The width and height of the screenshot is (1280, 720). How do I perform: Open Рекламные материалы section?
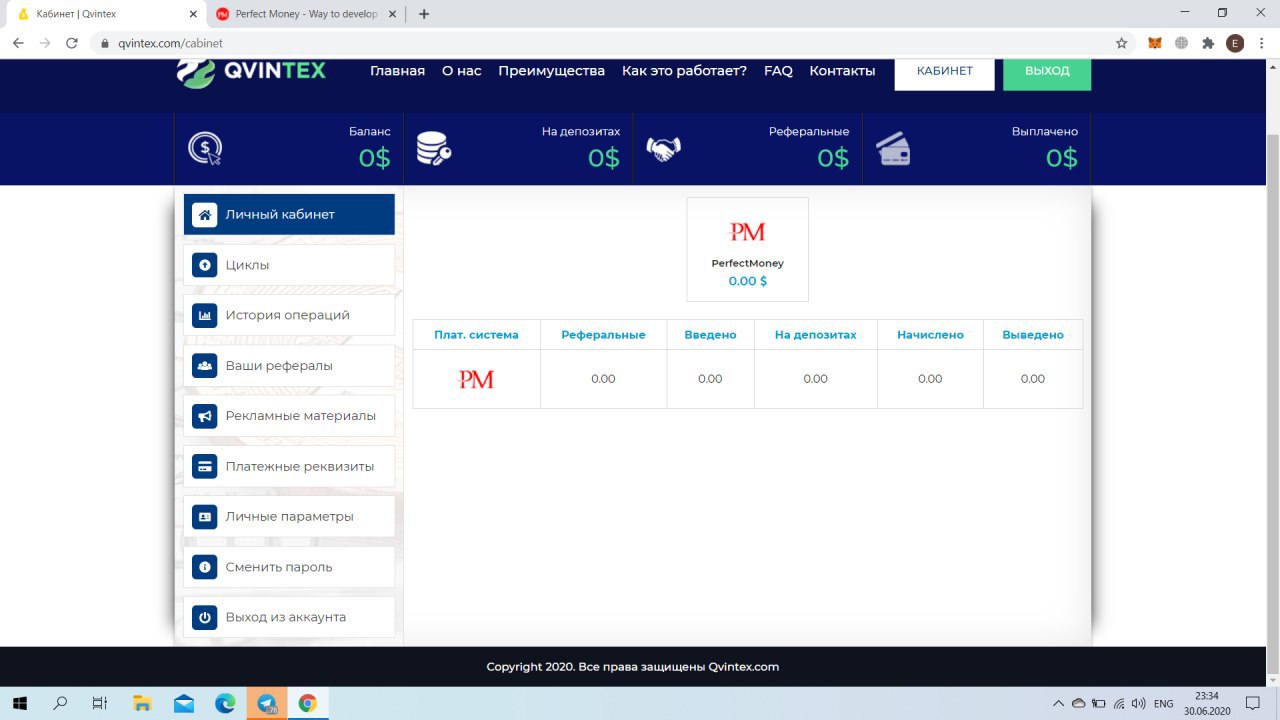tap(289, 416)
